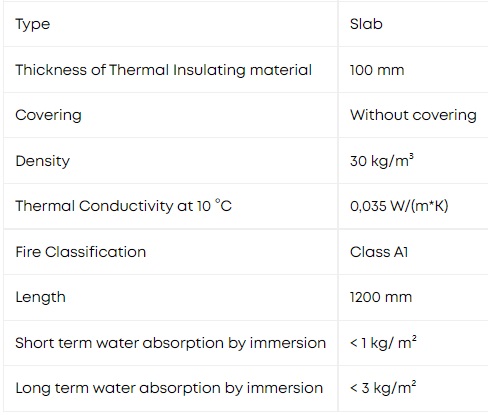This screenshot has height=415, width=488.
Task: Click the word immersion in short term row
Action: tap(288, 343)
